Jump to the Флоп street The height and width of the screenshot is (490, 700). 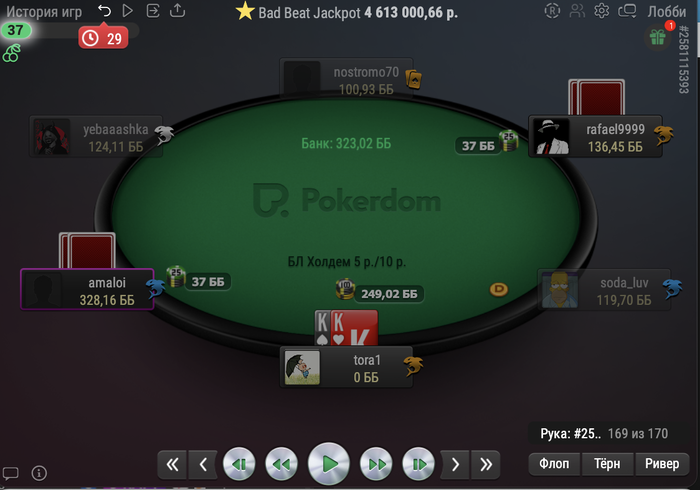coord(554,464)
